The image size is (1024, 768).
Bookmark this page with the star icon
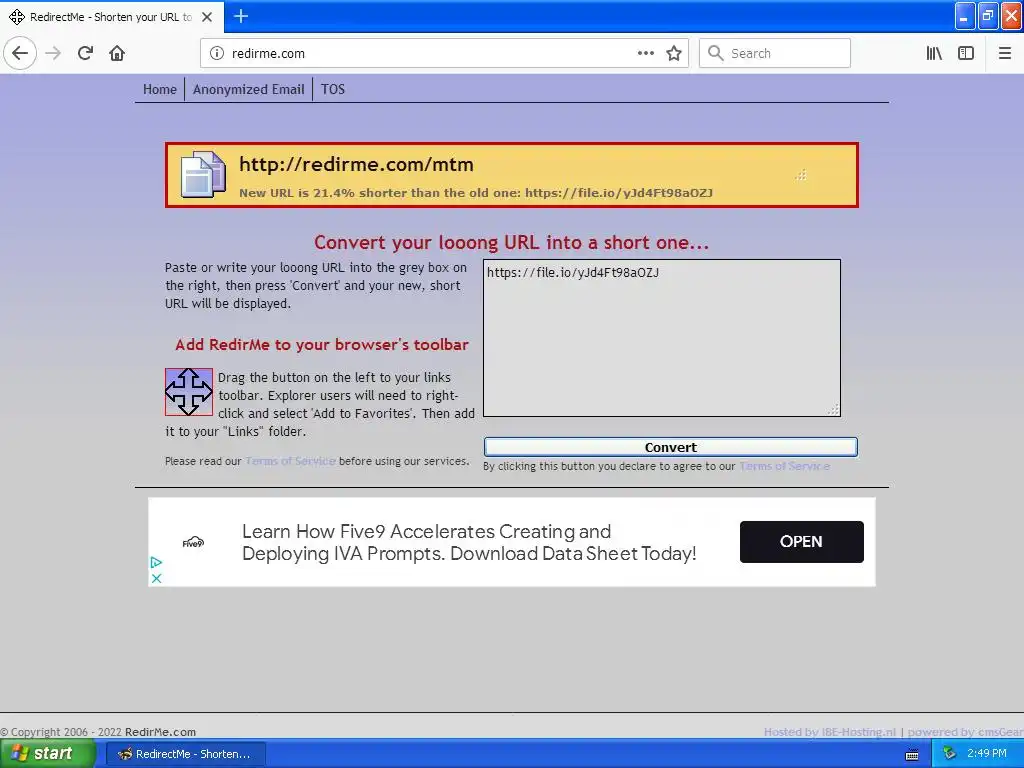point(674,53)
